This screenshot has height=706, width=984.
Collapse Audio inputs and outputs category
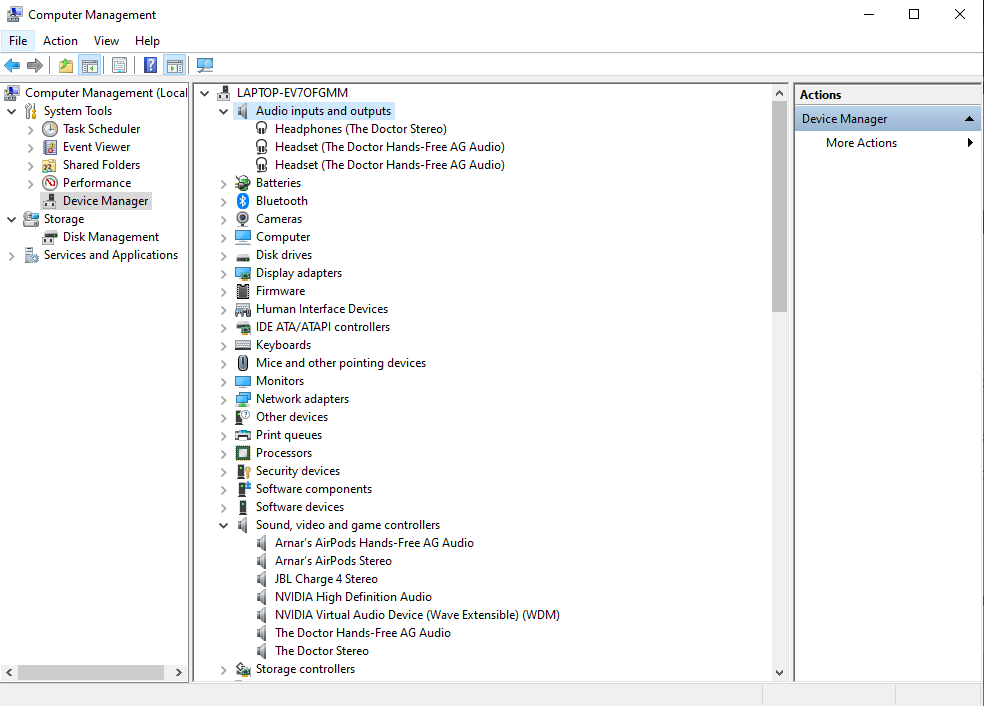click(x=223, y=111)
